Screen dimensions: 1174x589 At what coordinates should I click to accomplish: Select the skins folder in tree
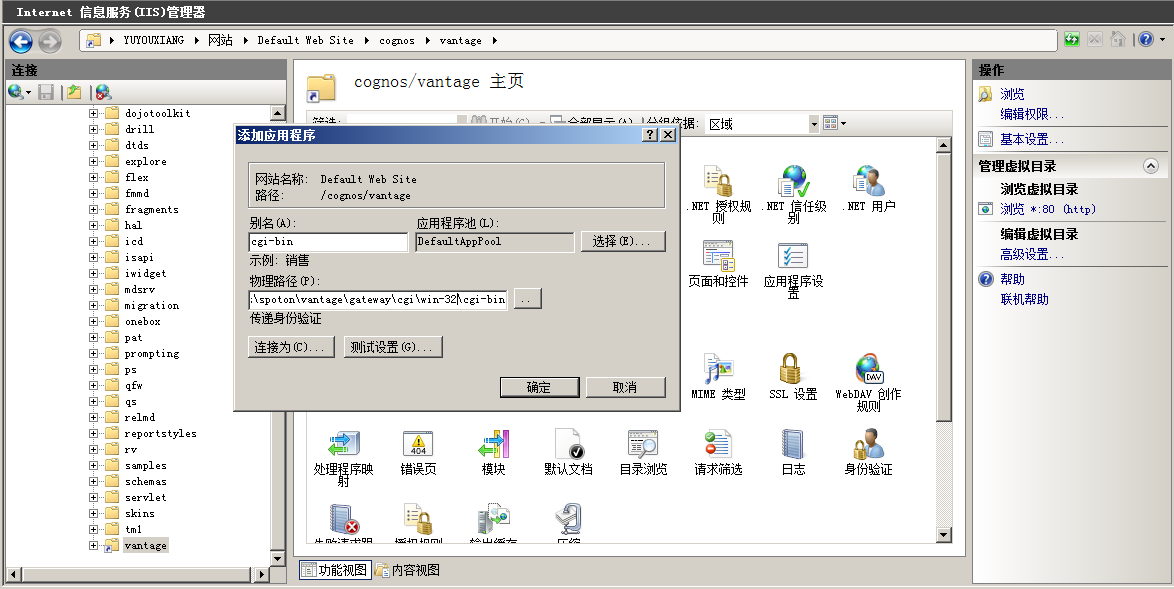click(x=139, y=513)
